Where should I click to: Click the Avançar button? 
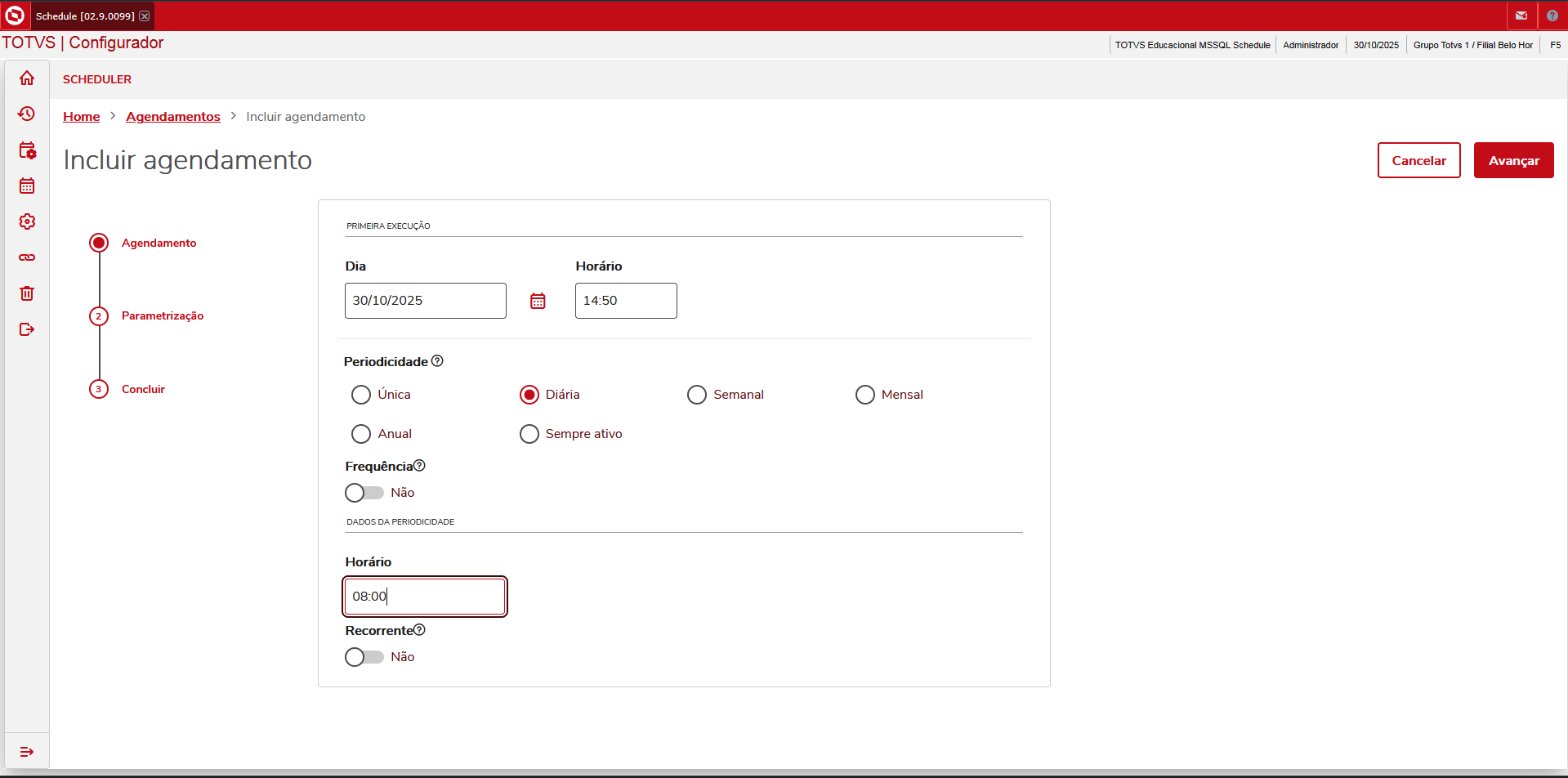pos(1513,160)
